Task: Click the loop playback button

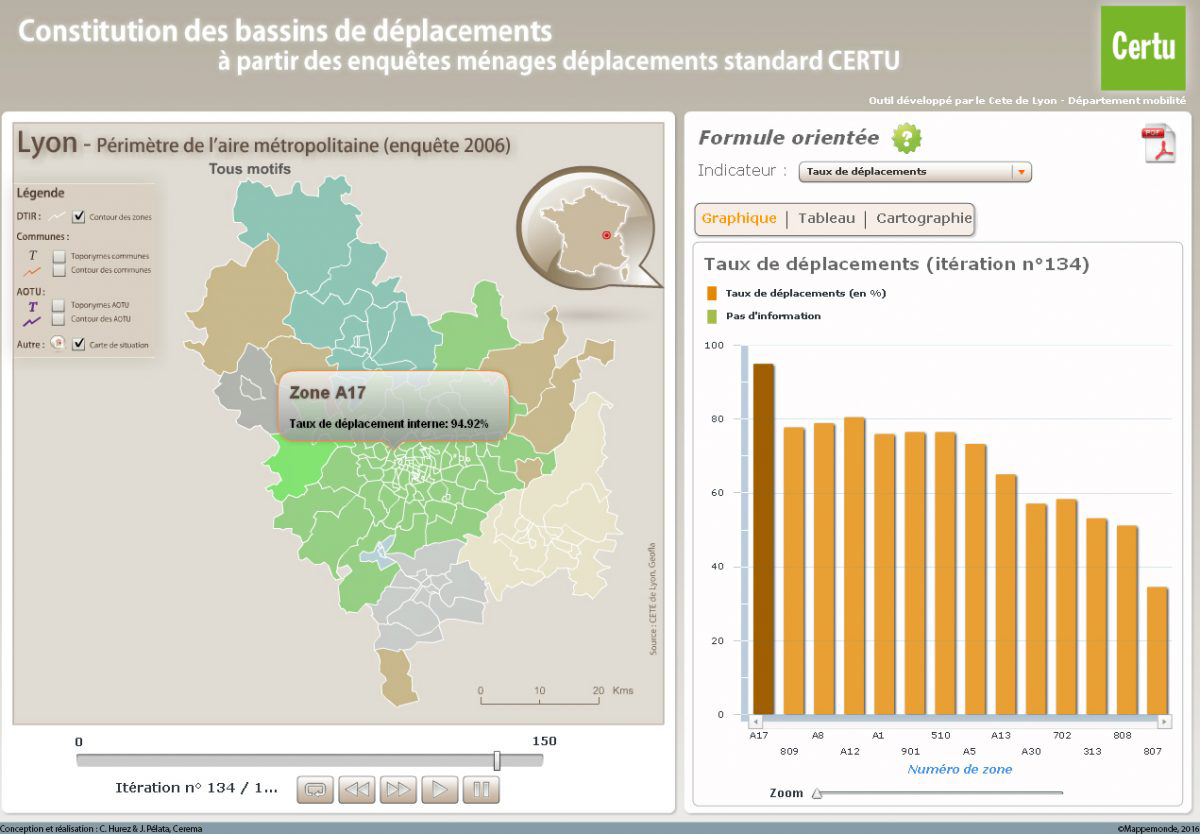Action: tap(315, 789)
